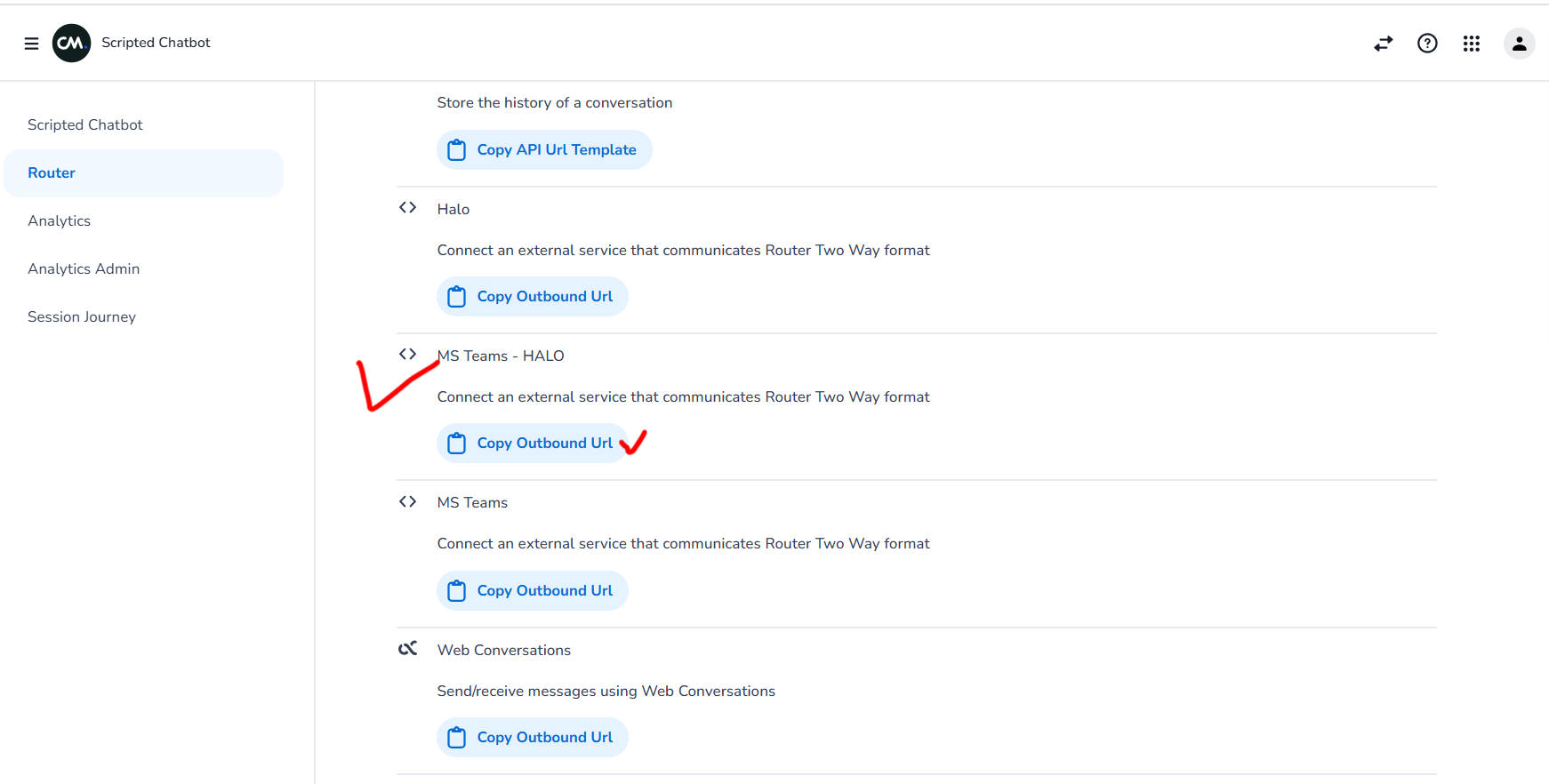This screenshot has height=784, width=1549.
Task: Open the user profile avatar
Action: point(1520,44)
